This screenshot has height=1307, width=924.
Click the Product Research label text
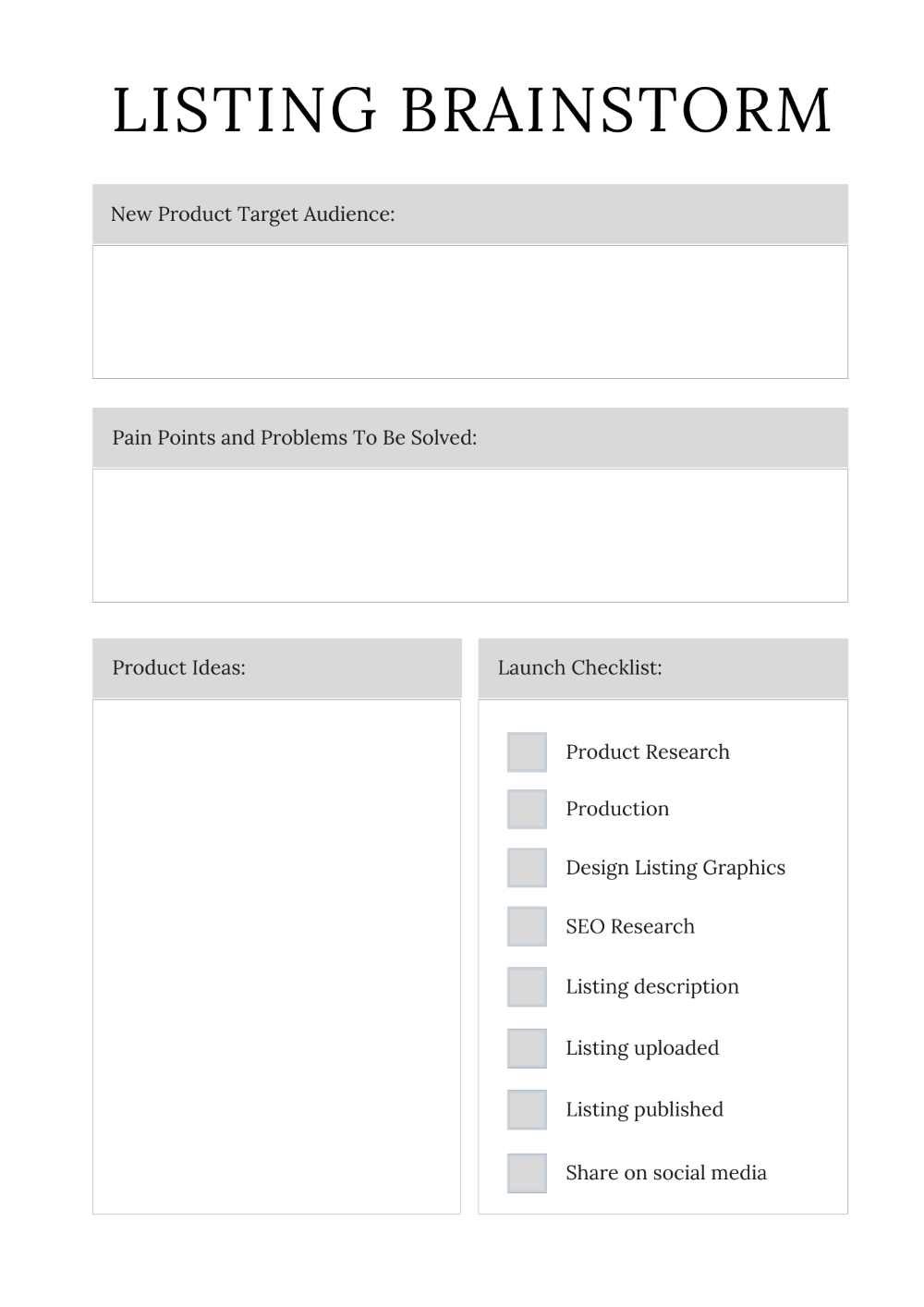648,752
